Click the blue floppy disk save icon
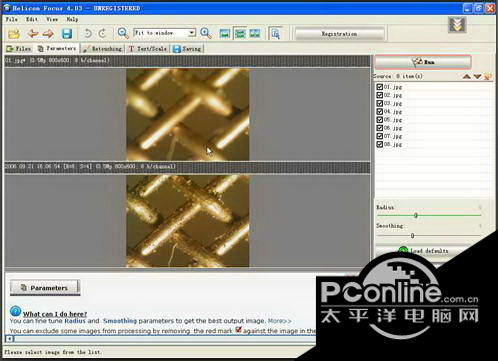This screenshot has height=361, width=498. click(67, 33)
